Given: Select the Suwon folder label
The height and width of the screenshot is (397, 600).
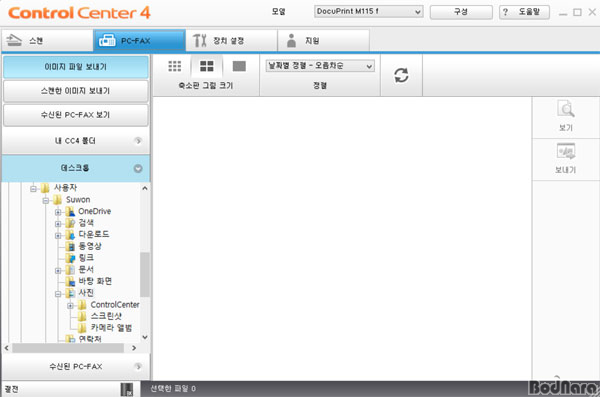Looking at the screenshot, I should [78, 199].
